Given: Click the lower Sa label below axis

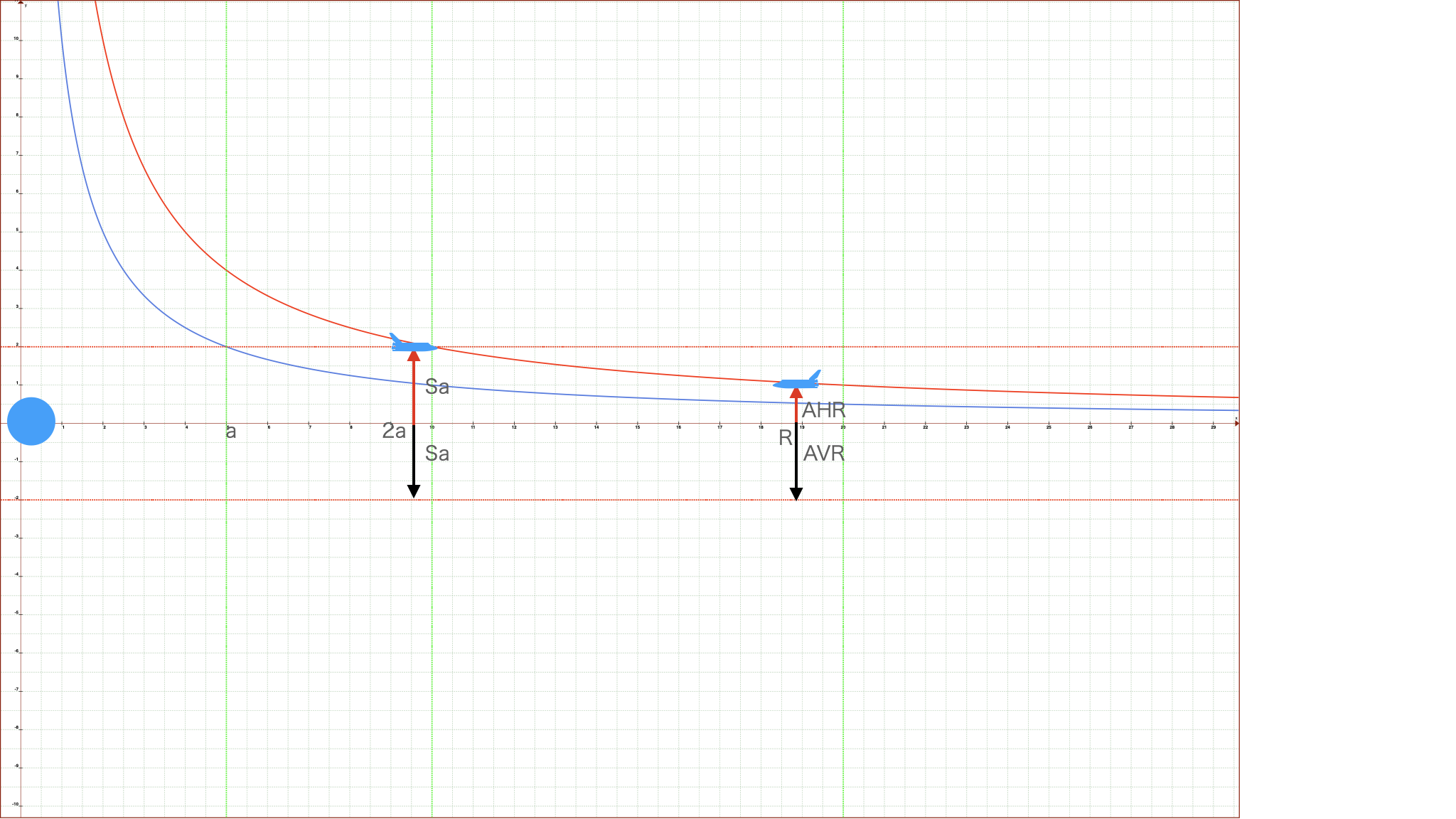Looking at the screenshot, I should [437, 454].
